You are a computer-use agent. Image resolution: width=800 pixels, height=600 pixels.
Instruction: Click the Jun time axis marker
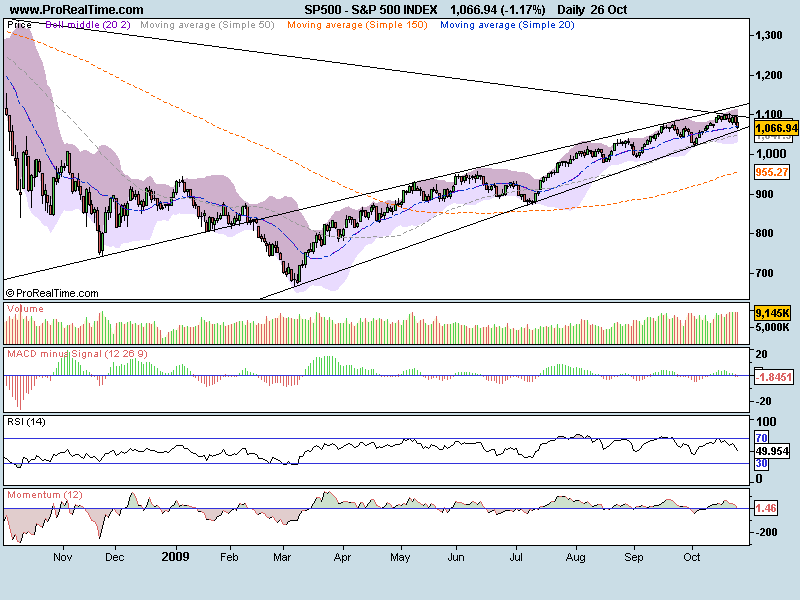(x=456, y=557)
